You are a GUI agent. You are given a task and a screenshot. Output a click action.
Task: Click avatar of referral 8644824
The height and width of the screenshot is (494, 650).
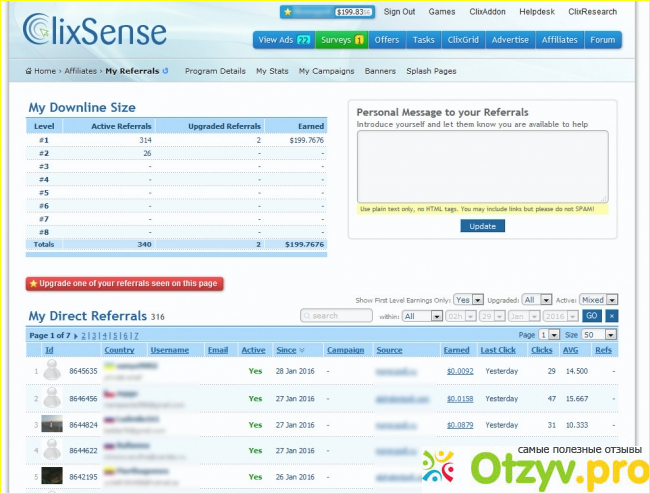coord(52,424)
